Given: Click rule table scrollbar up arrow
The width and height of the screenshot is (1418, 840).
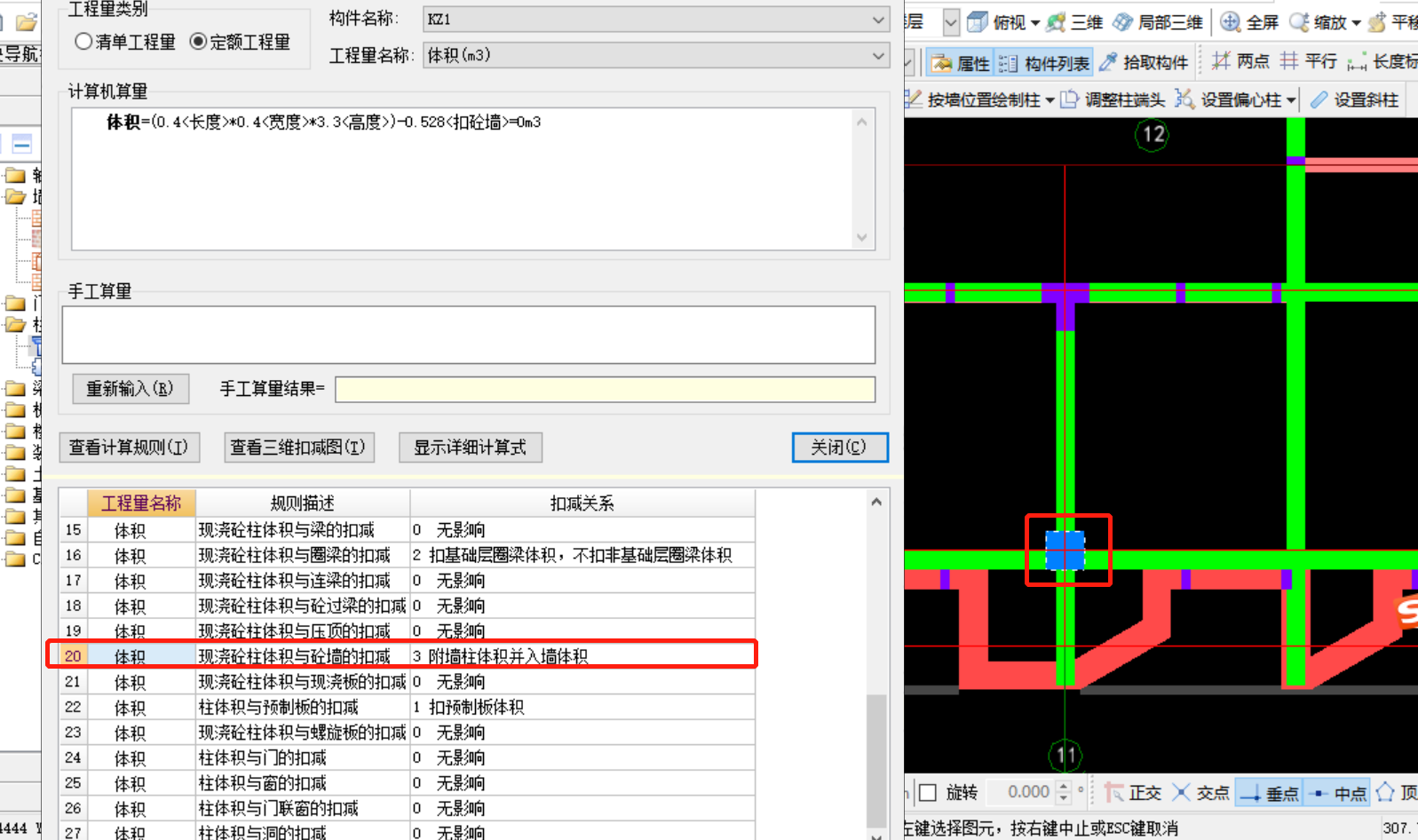Looking at the screenshot, I should click(876, 502).
